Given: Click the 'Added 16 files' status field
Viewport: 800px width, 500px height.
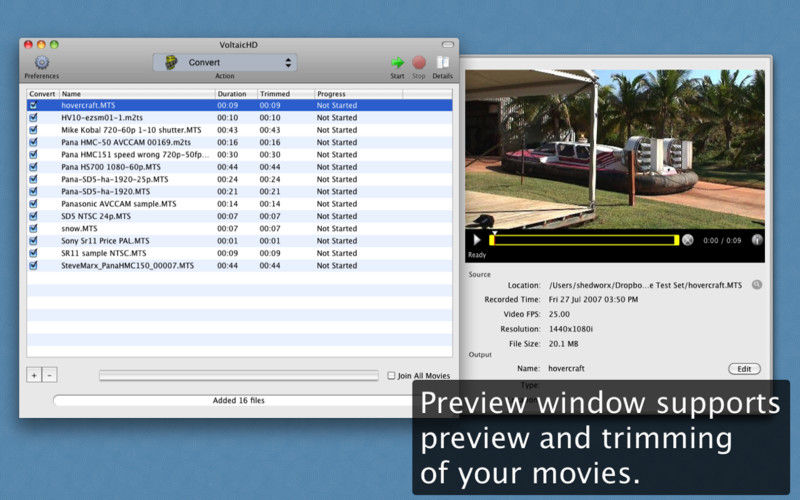Looking at the screenshot, I should [x=238, y=401].
